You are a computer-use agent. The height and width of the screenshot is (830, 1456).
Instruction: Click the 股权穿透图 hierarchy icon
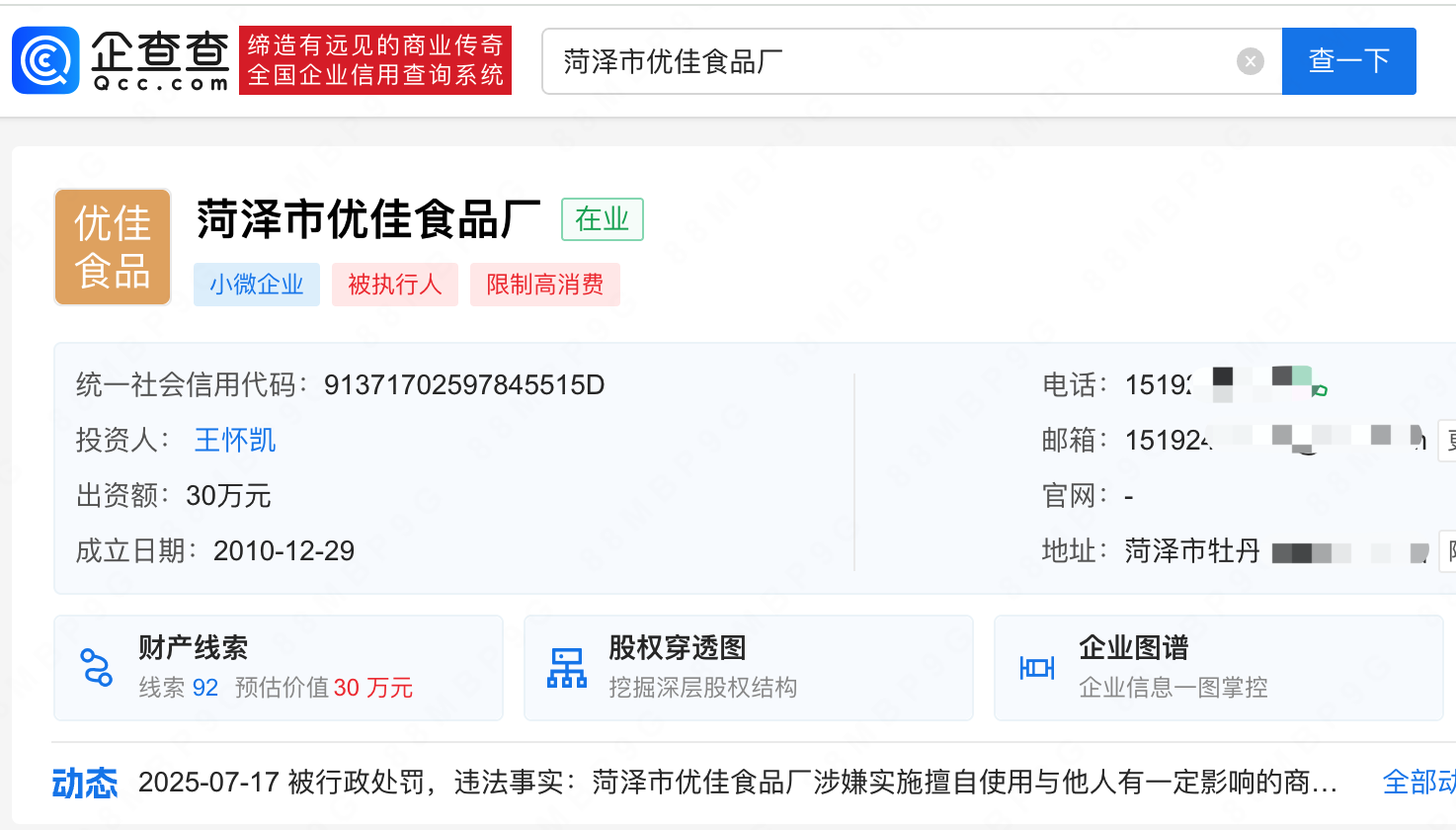coord(567,668)
